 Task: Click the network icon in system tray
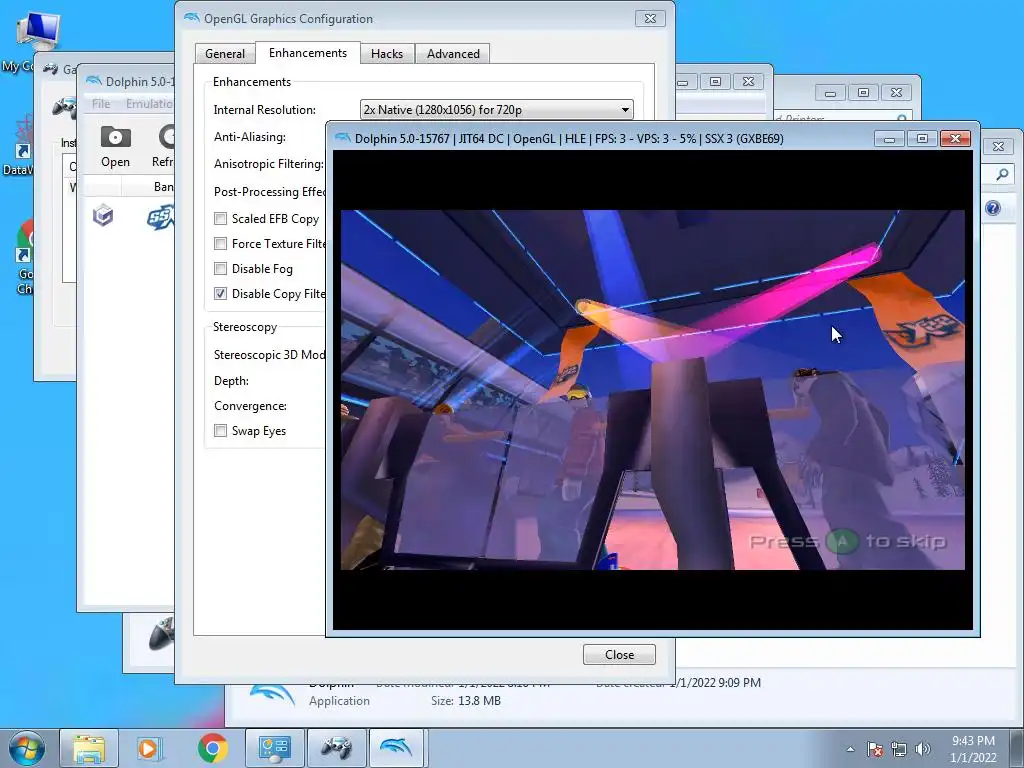point(899,749)
